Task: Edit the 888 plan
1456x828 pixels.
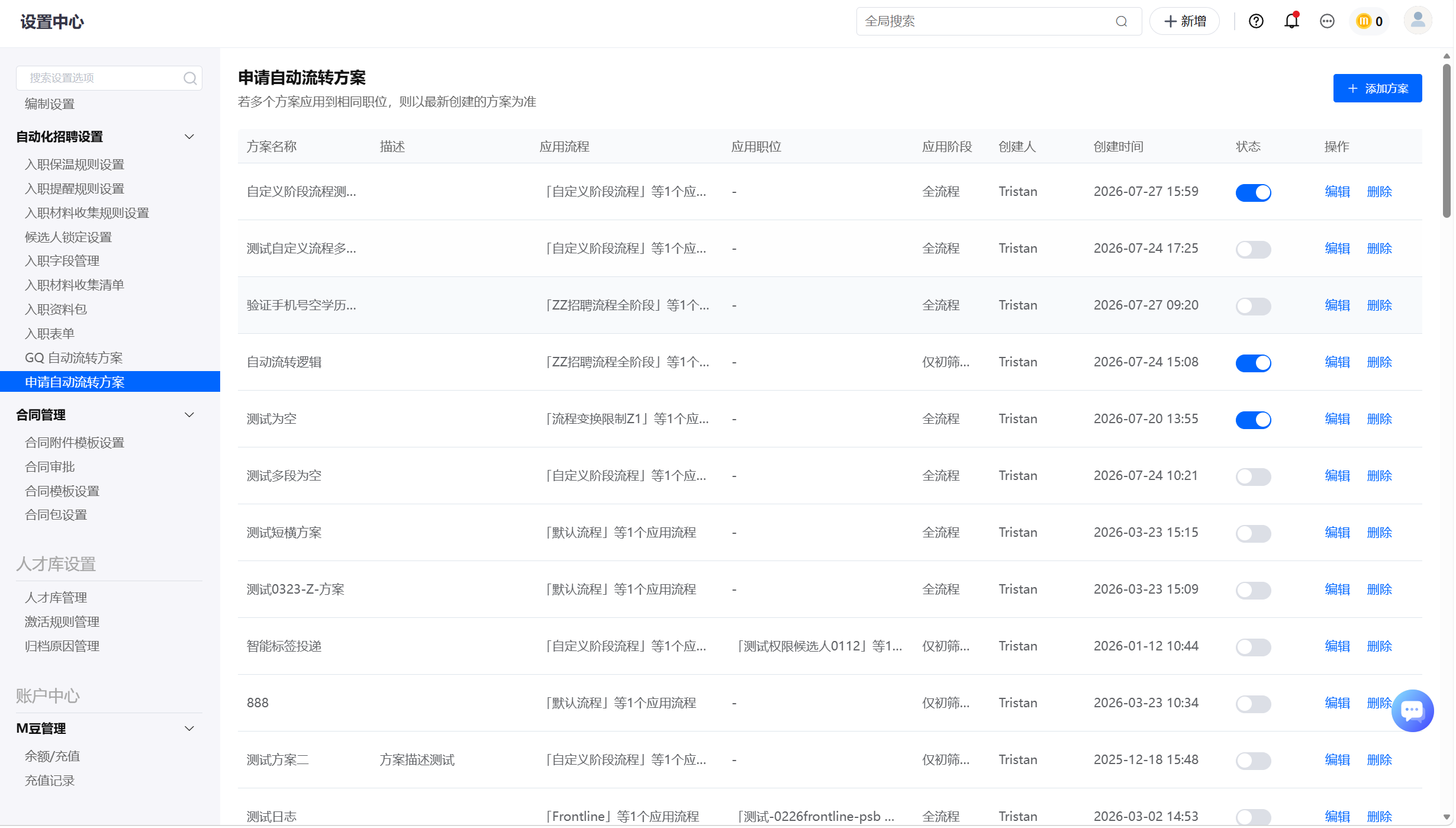Action: pos(1337,703)
